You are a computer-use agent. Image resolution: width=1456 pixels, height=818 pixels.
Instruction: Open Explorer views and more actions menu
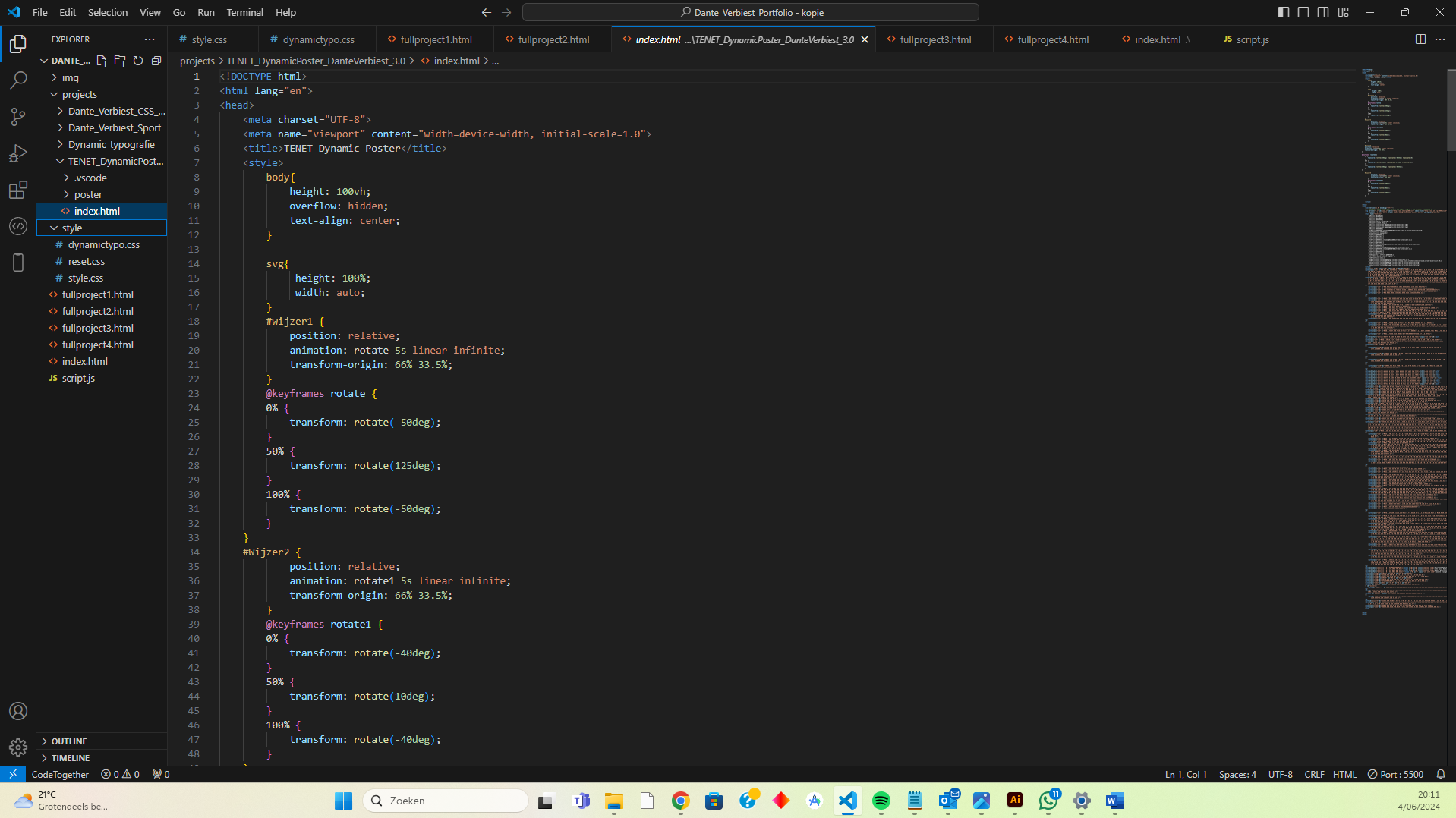[x=150, y=39]
